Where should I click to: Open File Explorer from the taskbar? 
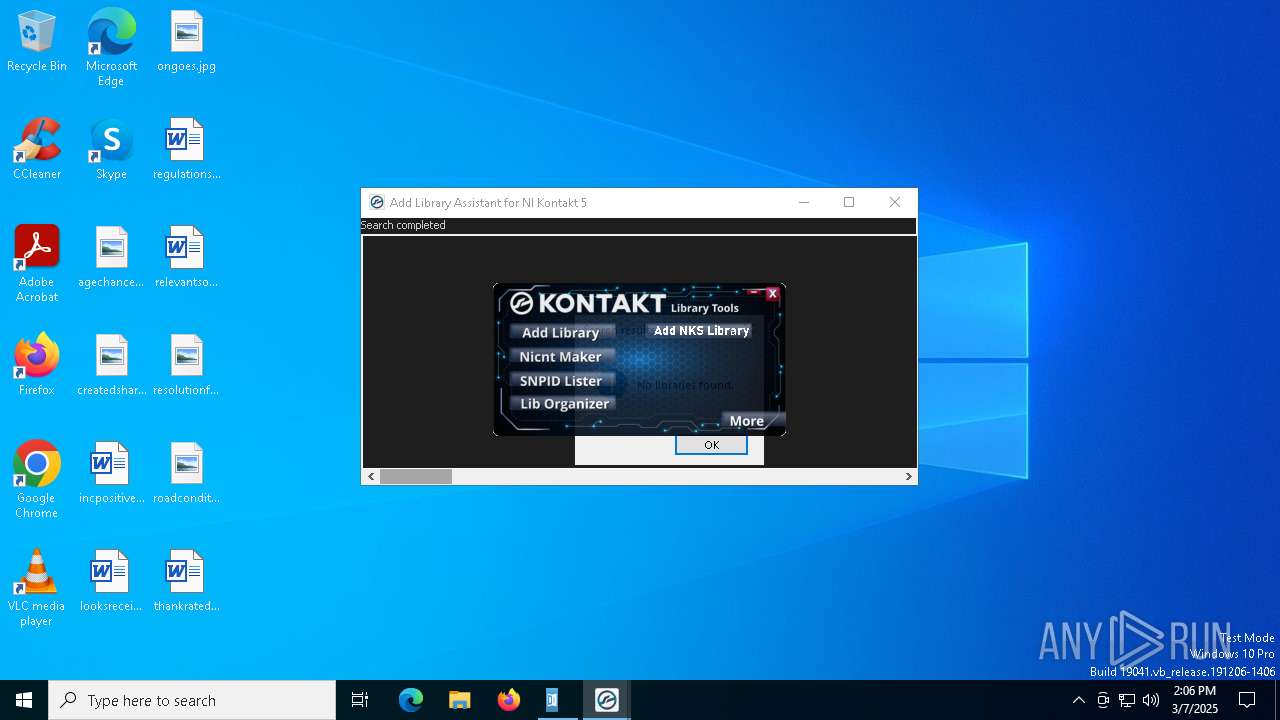tap(459, 700)
